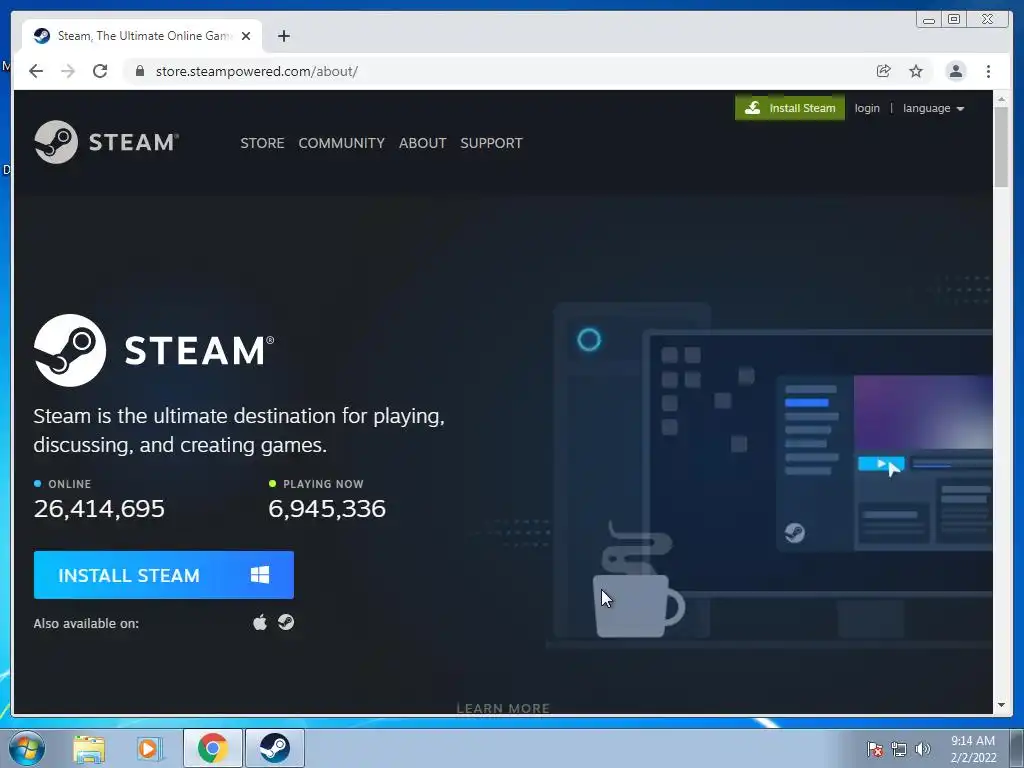Image resolution: width=1024 pixels, height=768 pixels.
Task: Click the PLAYING NOW count 6,945,336
Action: coord(327,508)
